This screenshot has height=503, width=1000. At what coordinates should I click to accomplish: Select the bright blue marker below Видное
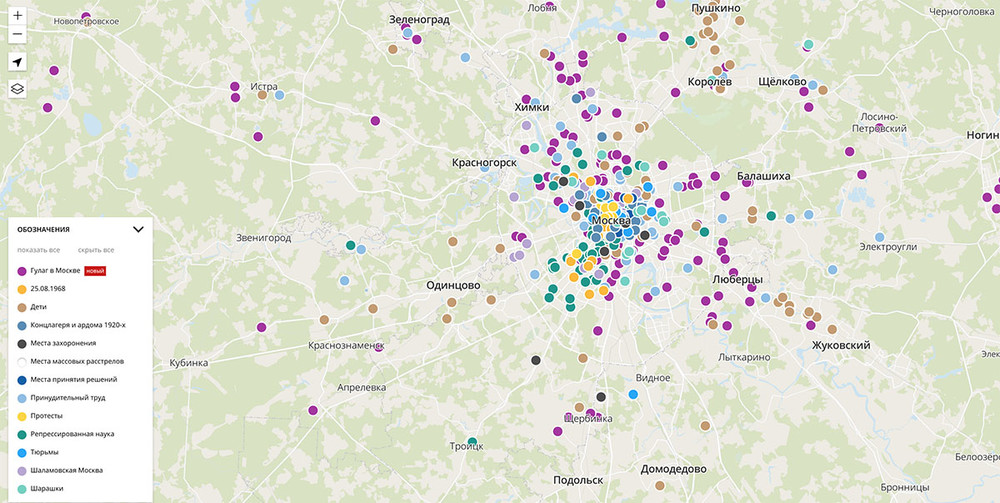click(633, 395)
